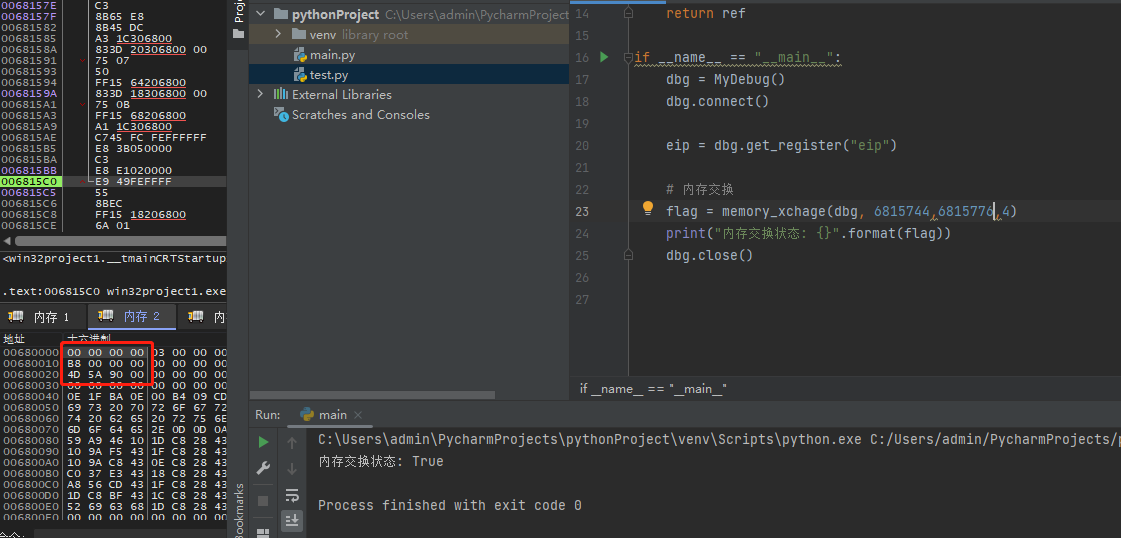Click the return ref line

pyautogui.click(x=706, y=13)
